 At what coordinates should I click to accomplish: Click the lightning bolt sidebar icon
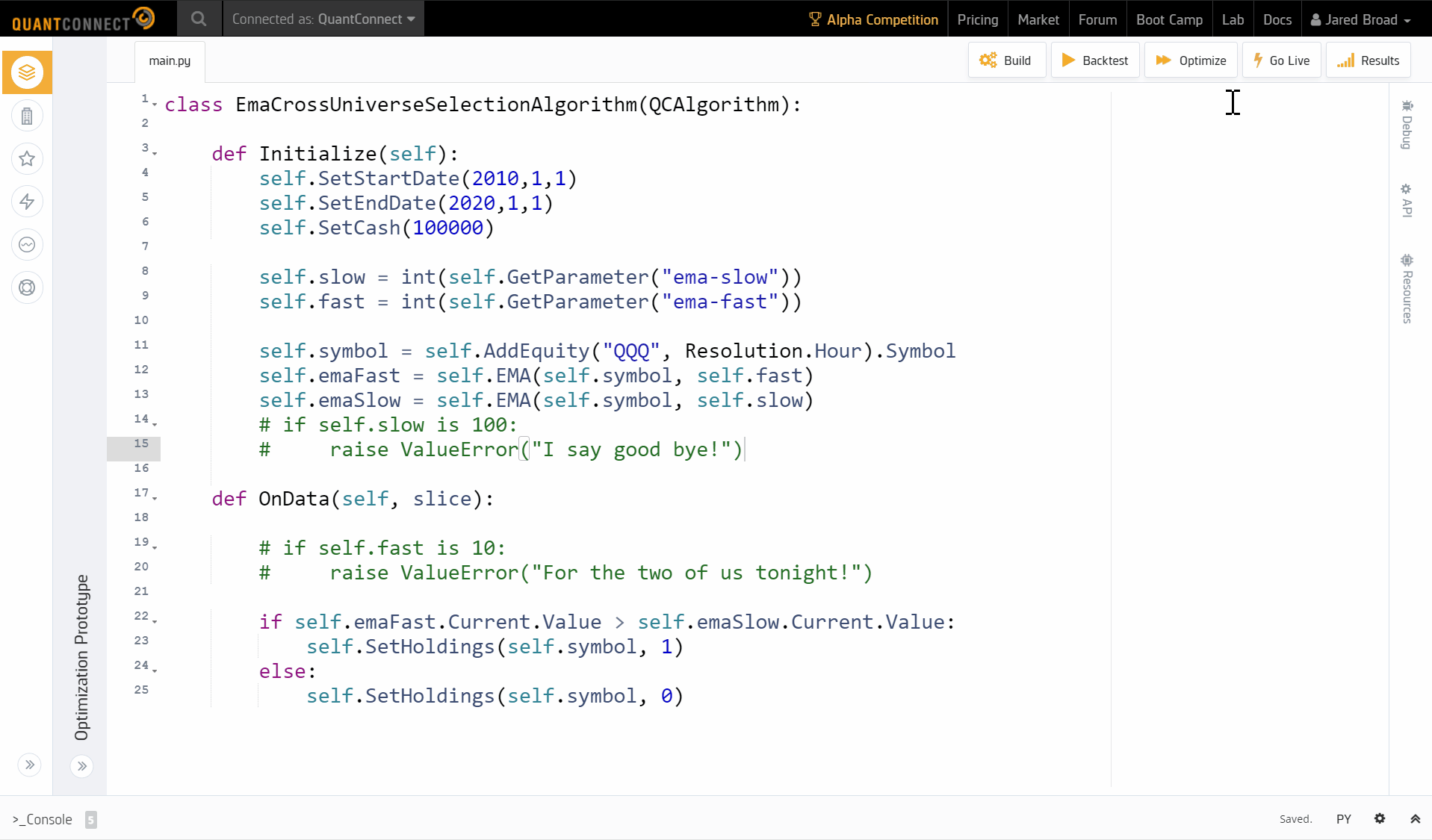pyautogui.click(x=28, y=202)
